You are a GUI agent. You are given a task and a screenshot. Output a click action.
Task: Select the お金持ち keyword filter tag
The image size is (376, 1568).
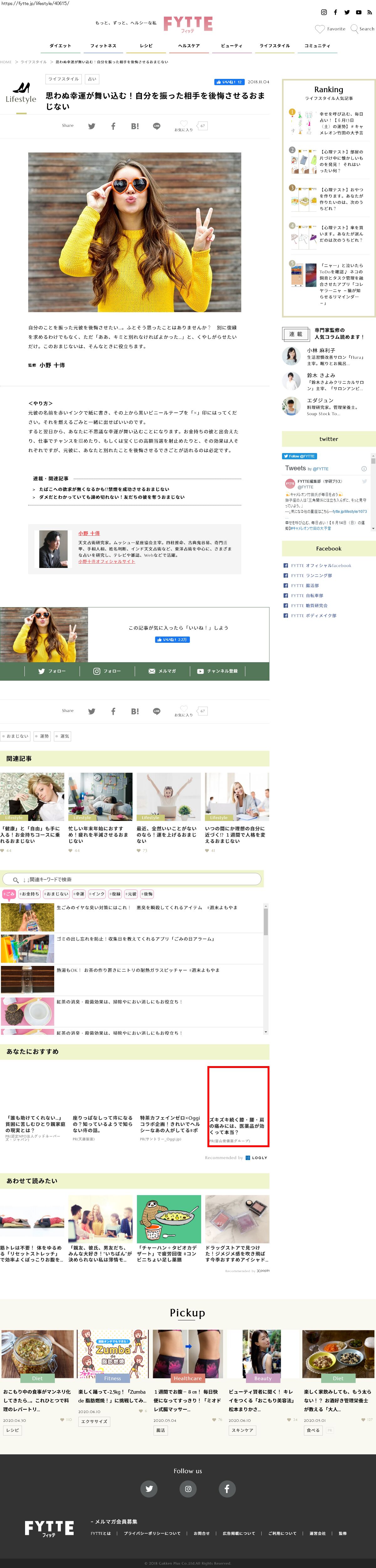point(29,894)
